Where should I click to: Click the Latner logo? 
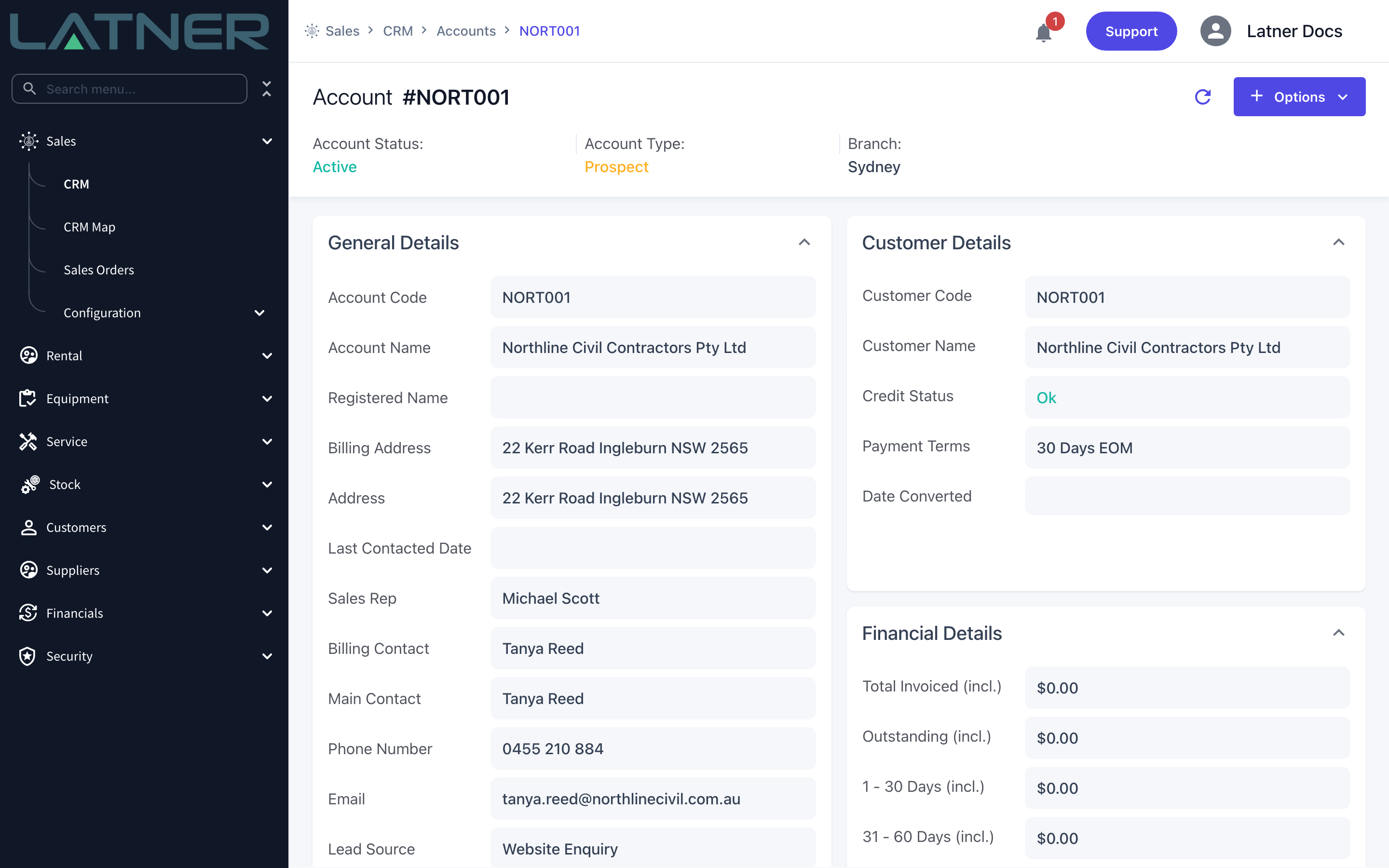click(139, 31)
